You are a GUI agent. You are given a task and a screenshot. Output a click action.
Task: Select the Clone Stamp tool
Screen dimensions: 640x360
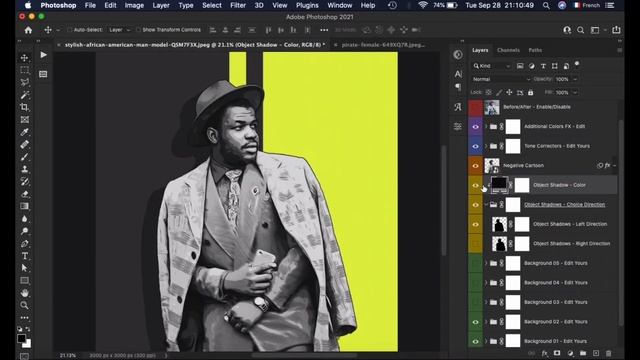pos(24,169)
